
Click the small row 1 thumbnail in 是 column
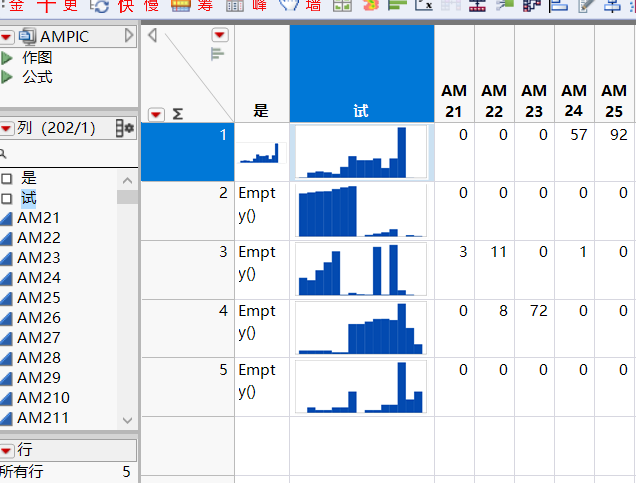point(262,153)
